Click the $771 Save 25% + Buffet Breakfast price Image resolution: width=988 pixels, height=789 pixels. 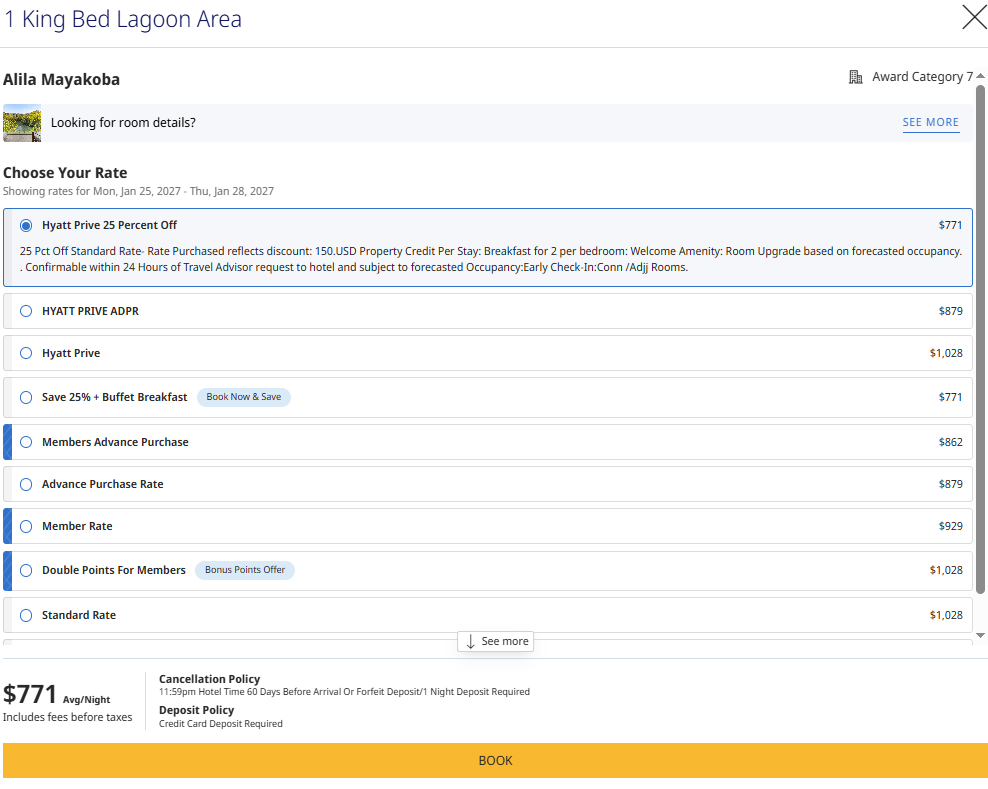point(950,397)
